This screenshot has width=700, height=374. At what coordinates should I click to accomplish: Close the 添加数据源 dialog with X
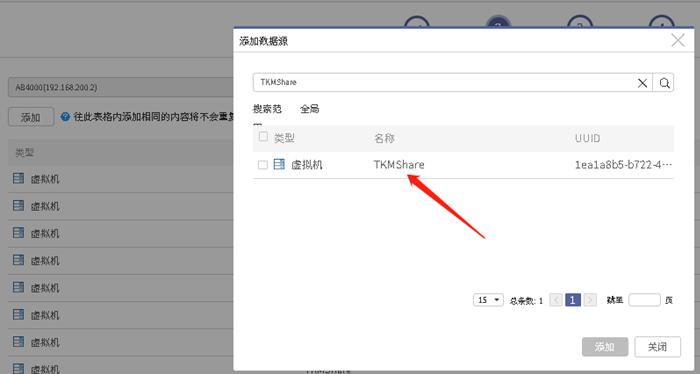pos(678,40)
